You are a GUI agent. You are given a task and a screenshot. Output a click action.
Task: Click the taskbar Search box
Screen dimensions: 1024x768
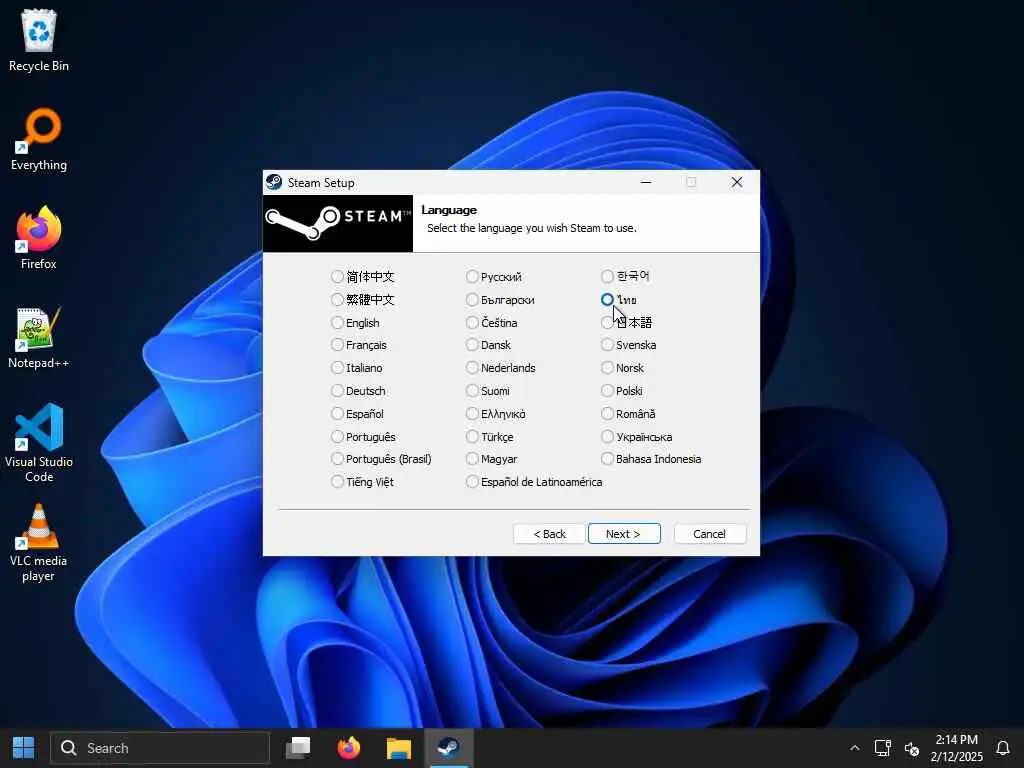[160, 748]
